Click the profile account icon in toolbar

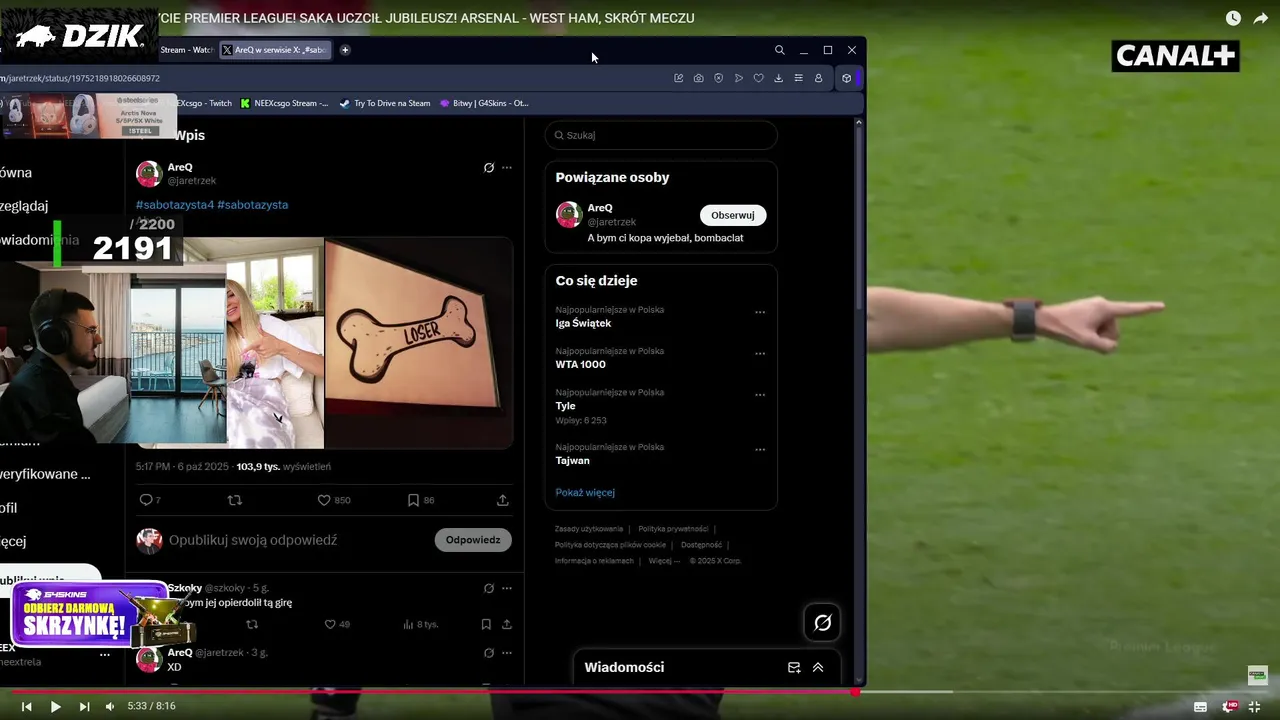click(818, 78)
